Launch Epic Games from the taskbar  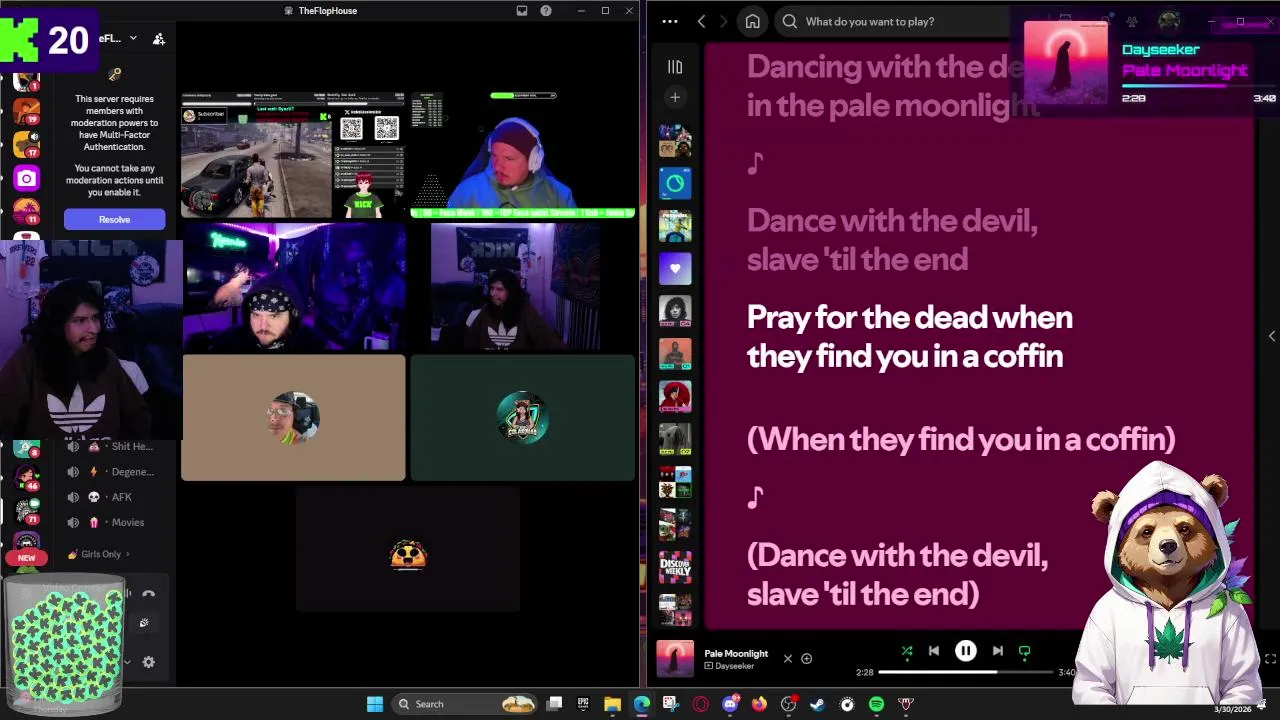[583, 704]
